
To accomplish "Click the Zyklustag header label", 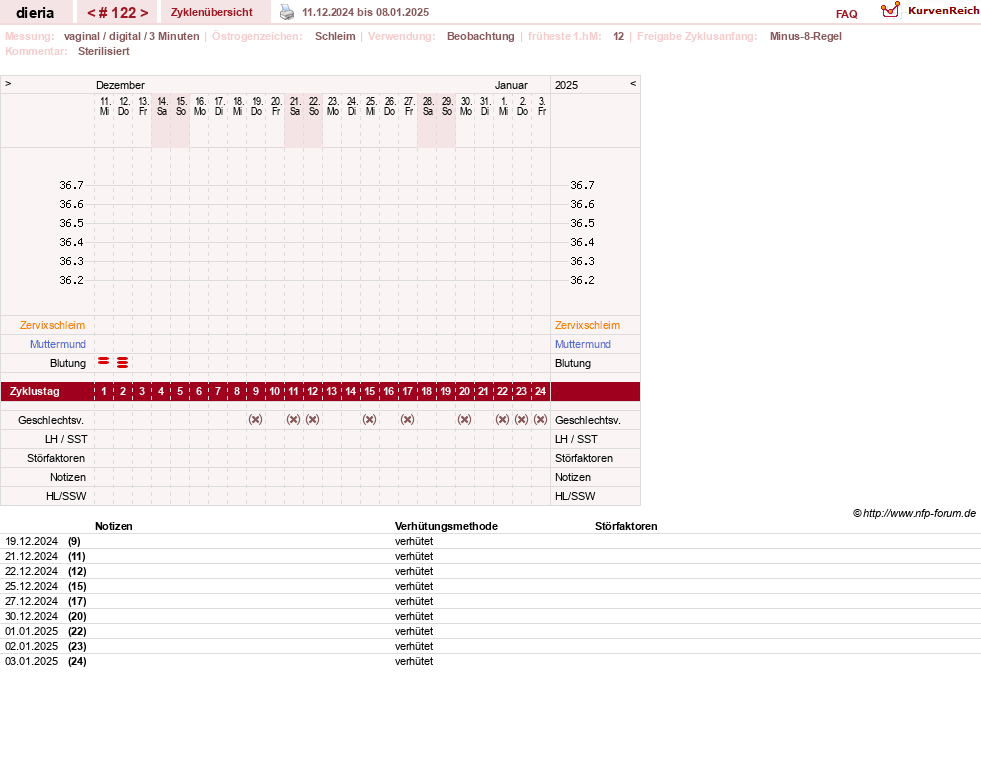I will [x=35, y=392].
